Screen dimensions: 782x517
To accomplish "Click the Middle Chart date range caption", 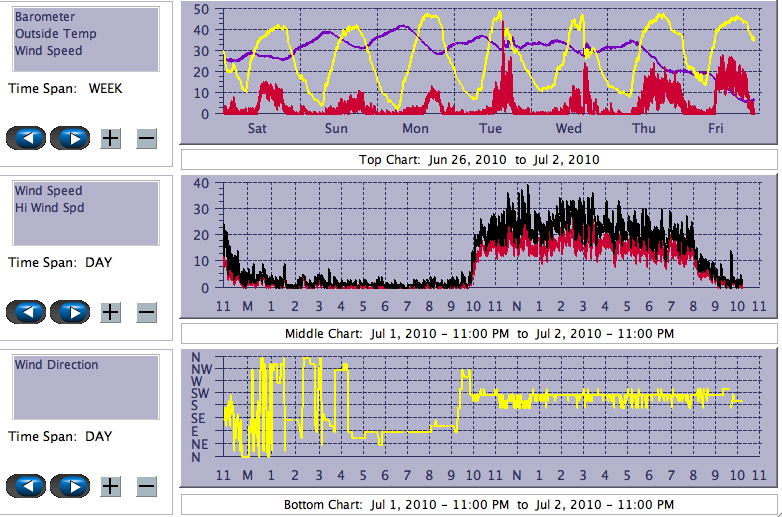I will [x=478, y=333].
